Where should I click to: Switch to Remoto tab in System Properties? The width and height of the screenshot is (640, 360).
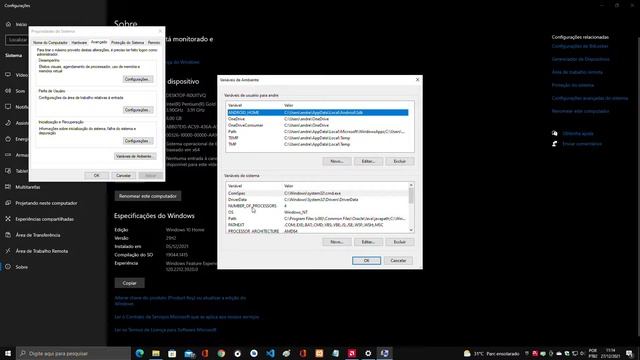[x=154, y=42]
